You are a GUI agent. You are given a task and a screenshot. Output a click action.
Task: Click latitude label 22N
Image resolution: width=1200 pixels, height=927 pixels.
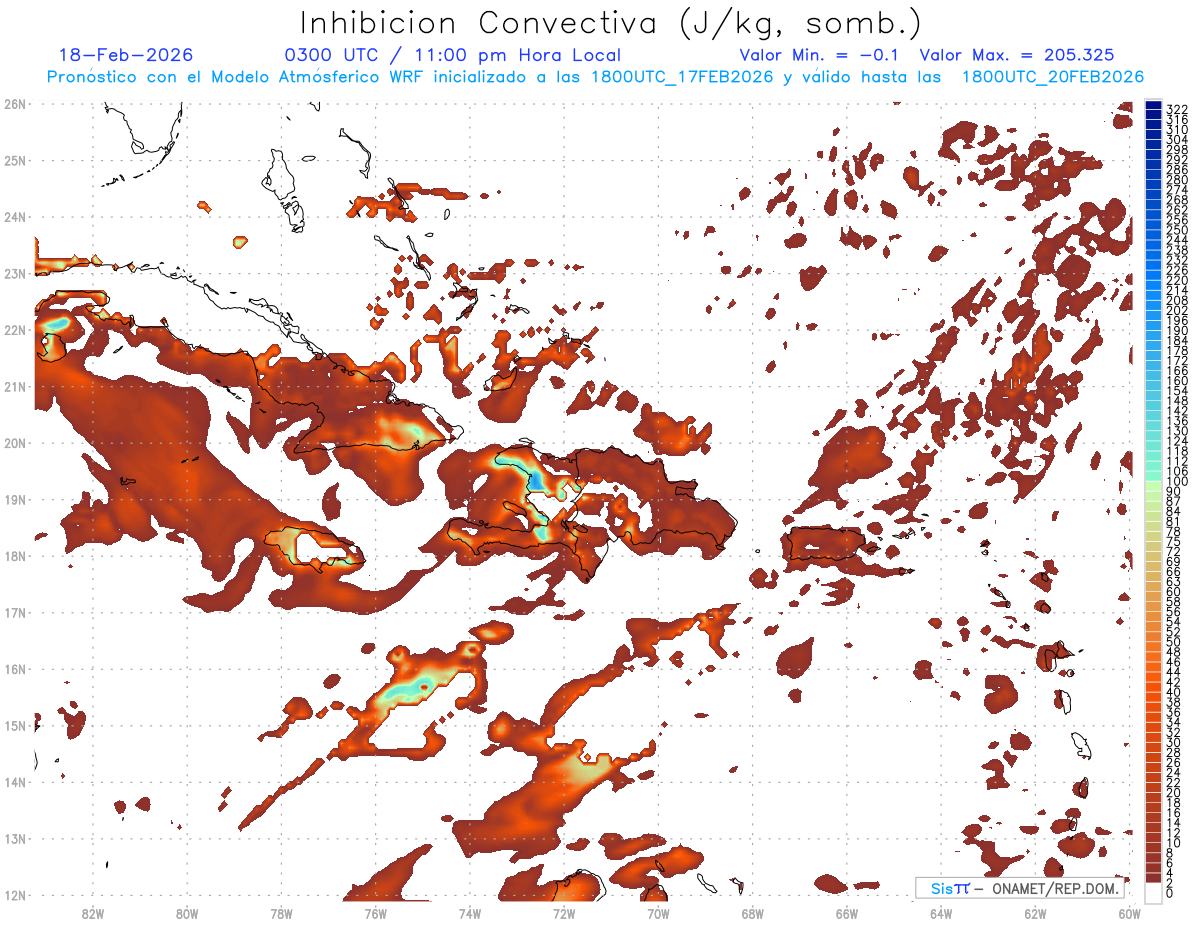click(x=15, y=329)
